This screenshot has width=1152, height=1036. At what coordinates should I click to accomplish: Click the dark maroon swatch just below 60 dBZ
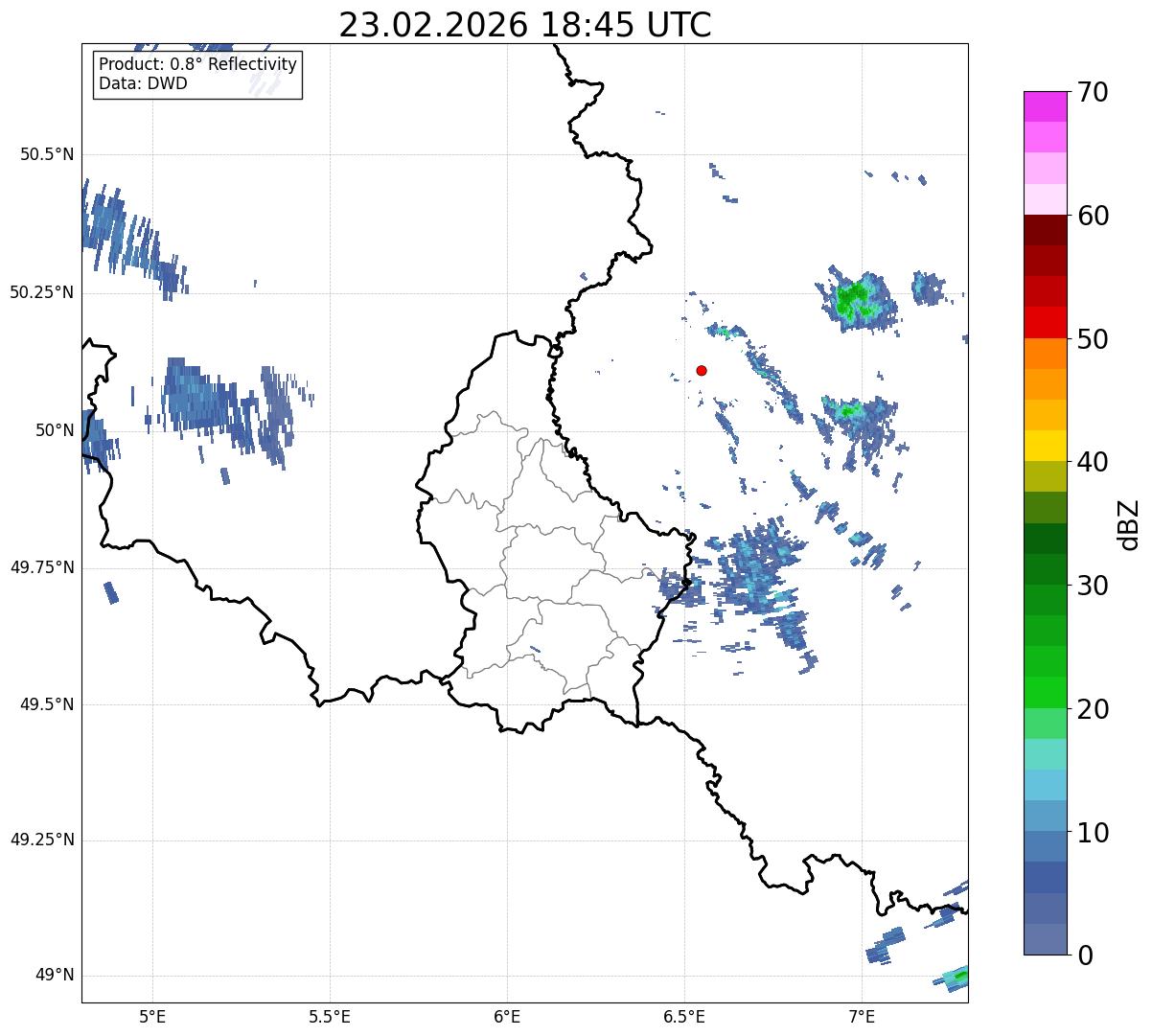pyautogui.click(x=1046, y=231)
